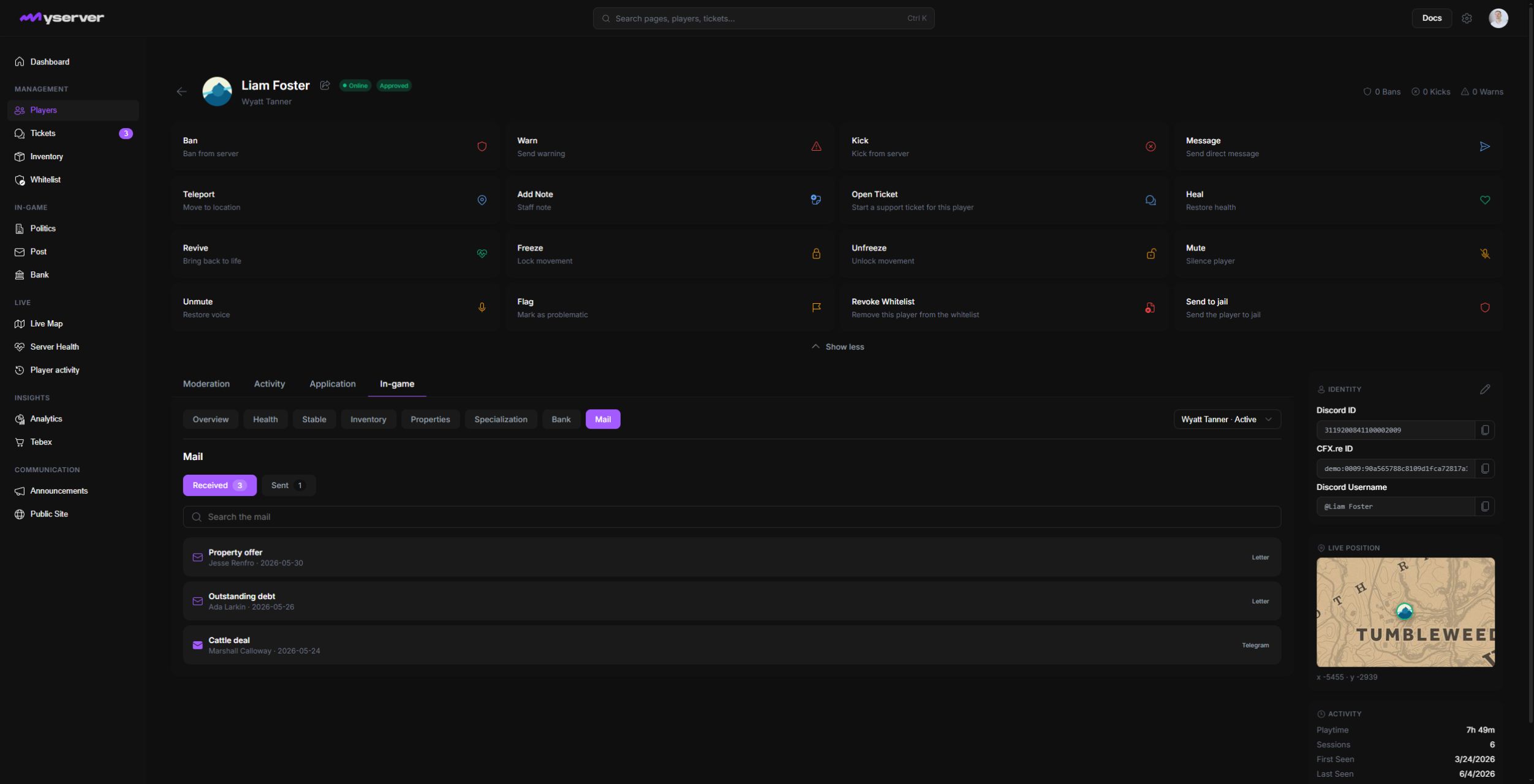This screenshot has width=1534, height=784.
Task: Click the Teleport location pin icon
Action: click(482, 200)
